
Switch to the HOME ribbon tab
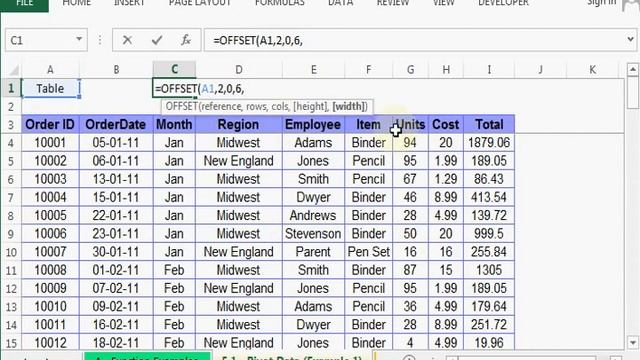point(77,3)
